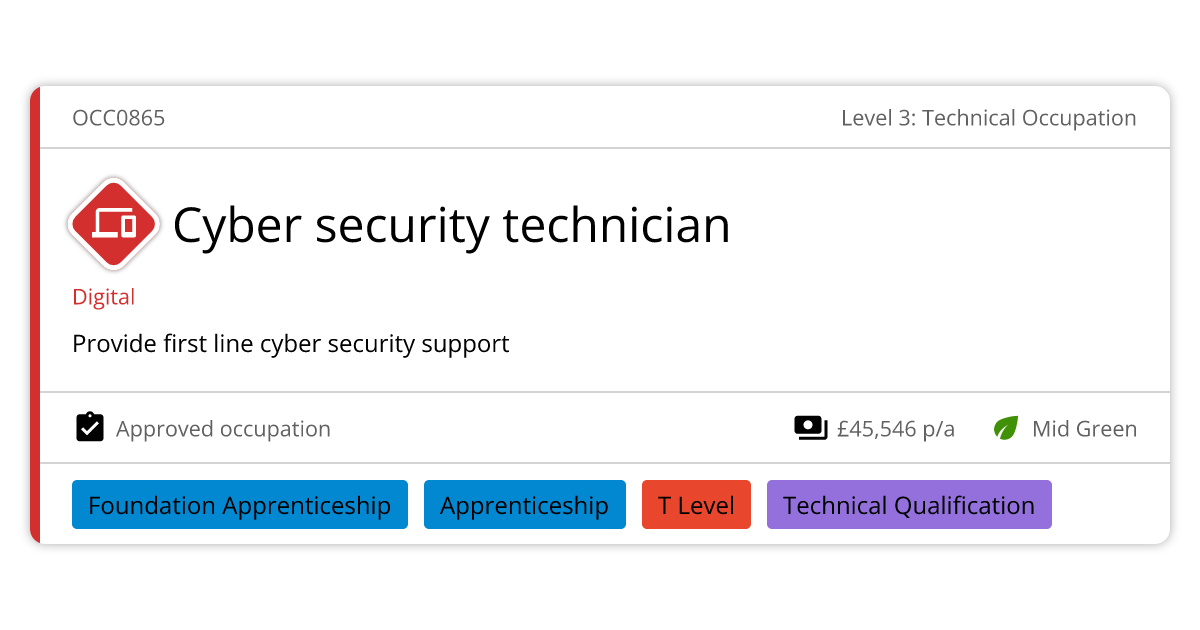Click the Level 3: Technical Occupation label
Image resolution: width=1200 pixels, height=630 pixels.
pos(988,118)
